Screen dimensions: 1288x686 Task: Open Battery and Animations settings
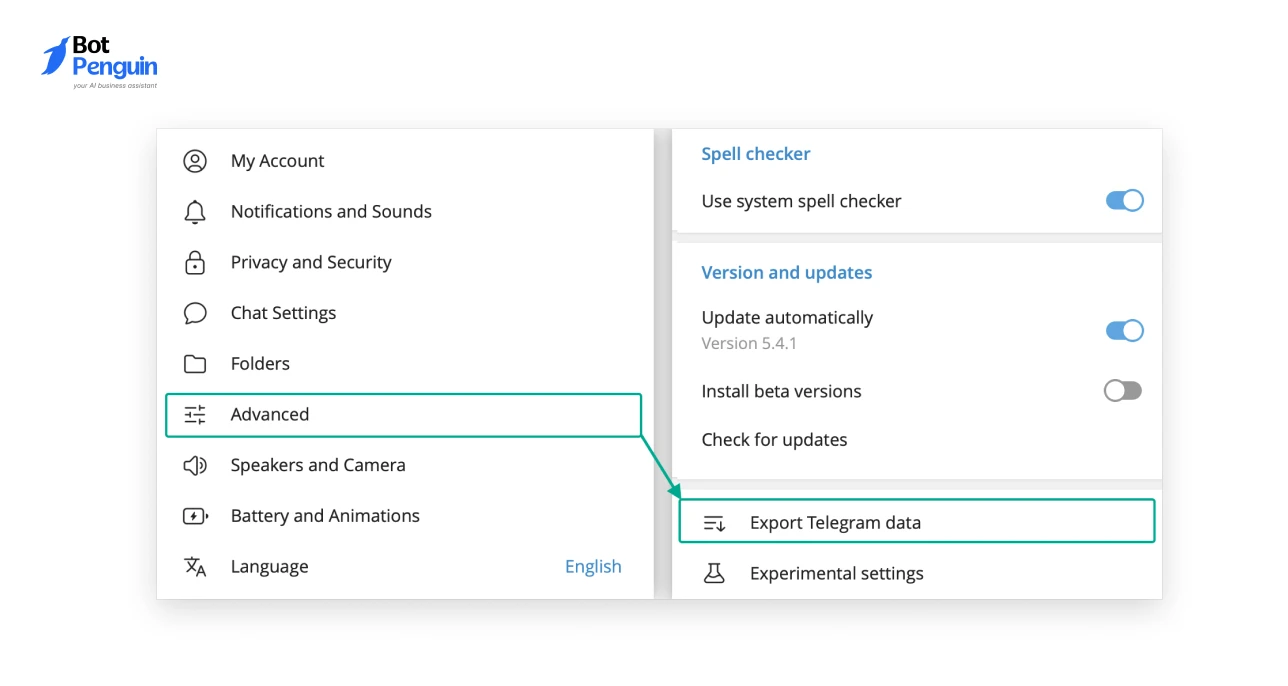click(x=405, y=516)
